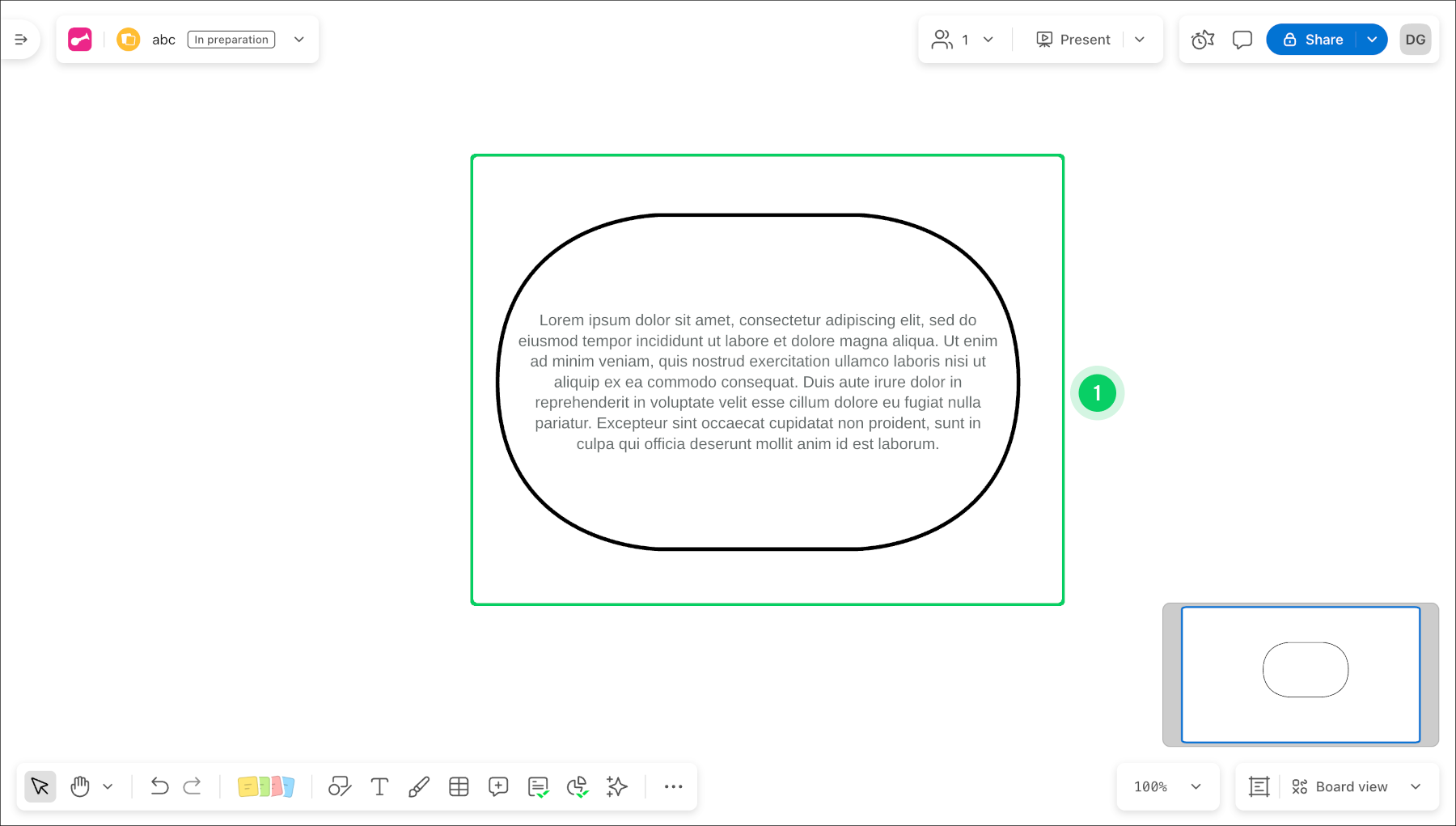The height and width of the screenshot is (826, 1456).
Task: Select the comment tool
Action: pos(498,786)
